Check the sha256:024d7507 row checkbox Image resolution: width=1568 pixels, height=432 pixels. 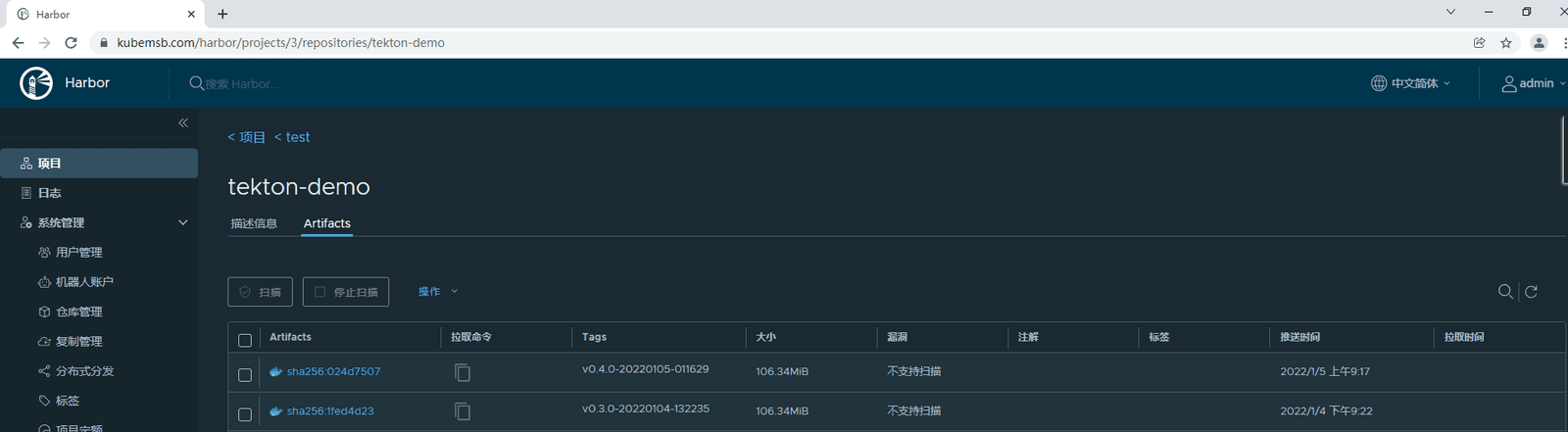click(245, 374)
